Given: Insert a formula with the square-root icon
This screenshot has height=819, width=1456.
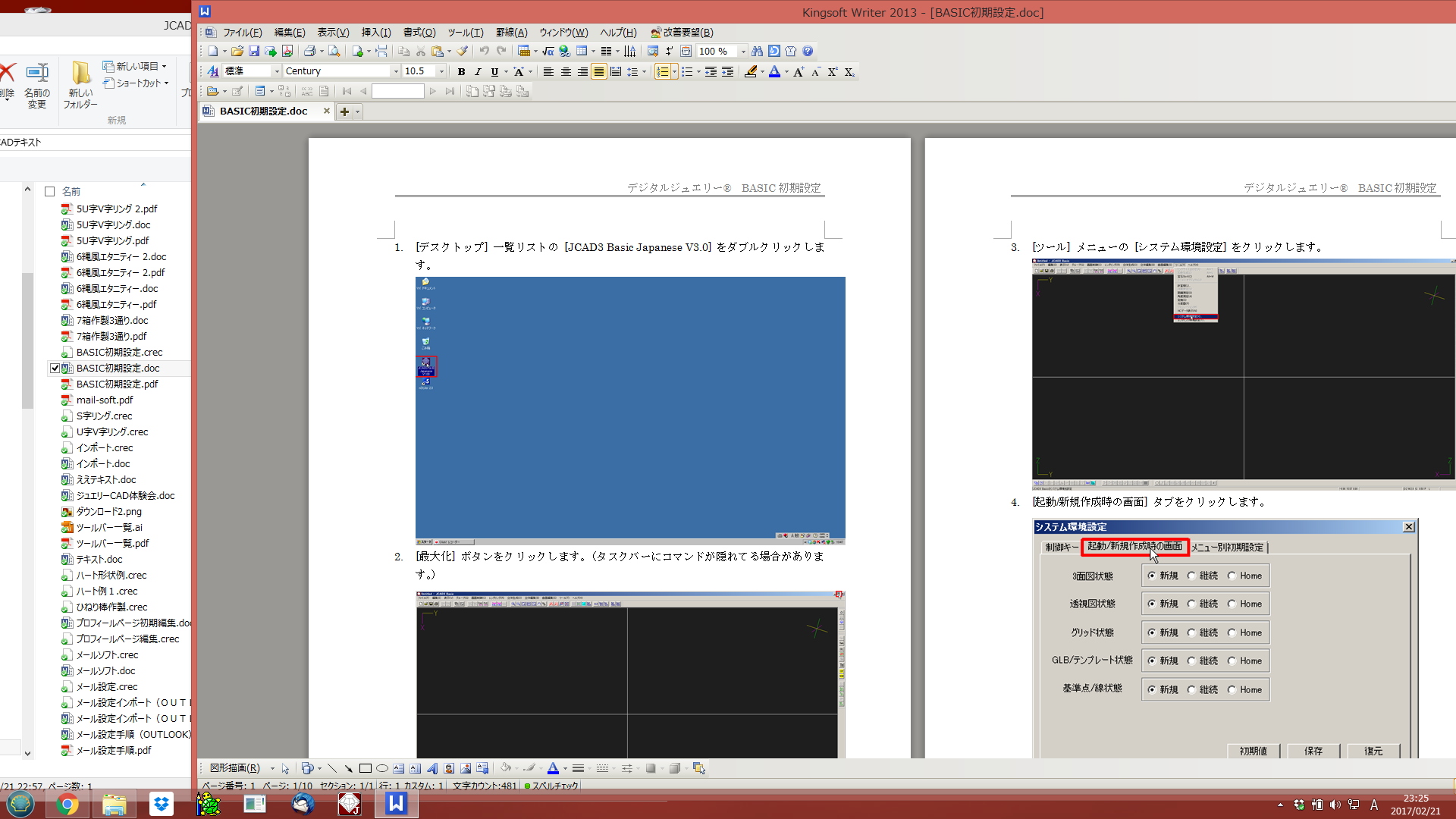Looking at the screenshot, I should 548,52.
